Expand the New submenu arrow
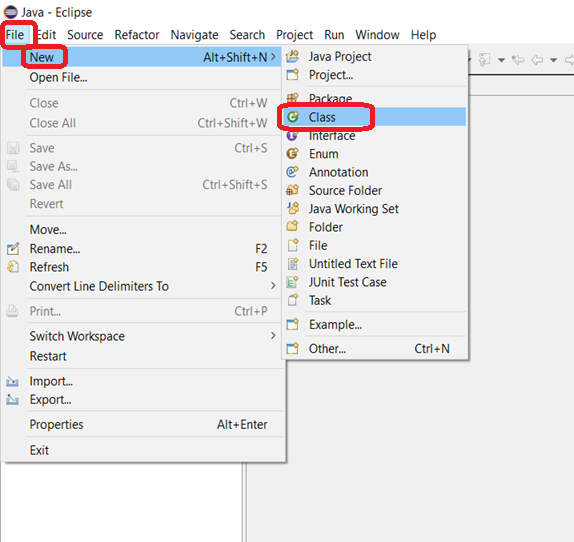Screen dimensions: 574x542 click(273, 57)
